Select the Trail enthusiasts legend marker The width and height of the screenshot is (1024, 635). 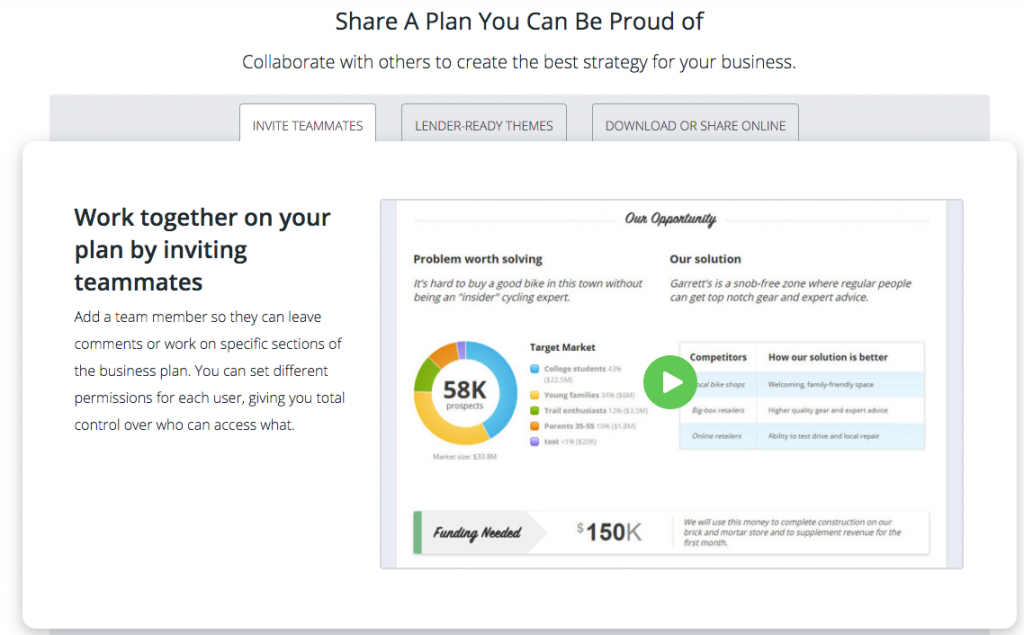535,409
